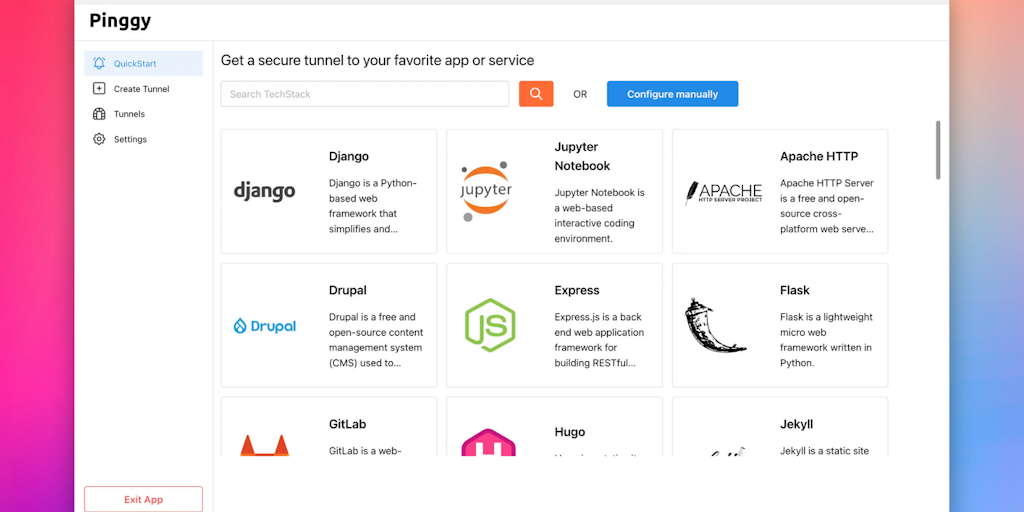Image resolution: width=1024 pixels, height=512 pixels.
Task: Click the Exit App button
Action: tap(143, 499)
